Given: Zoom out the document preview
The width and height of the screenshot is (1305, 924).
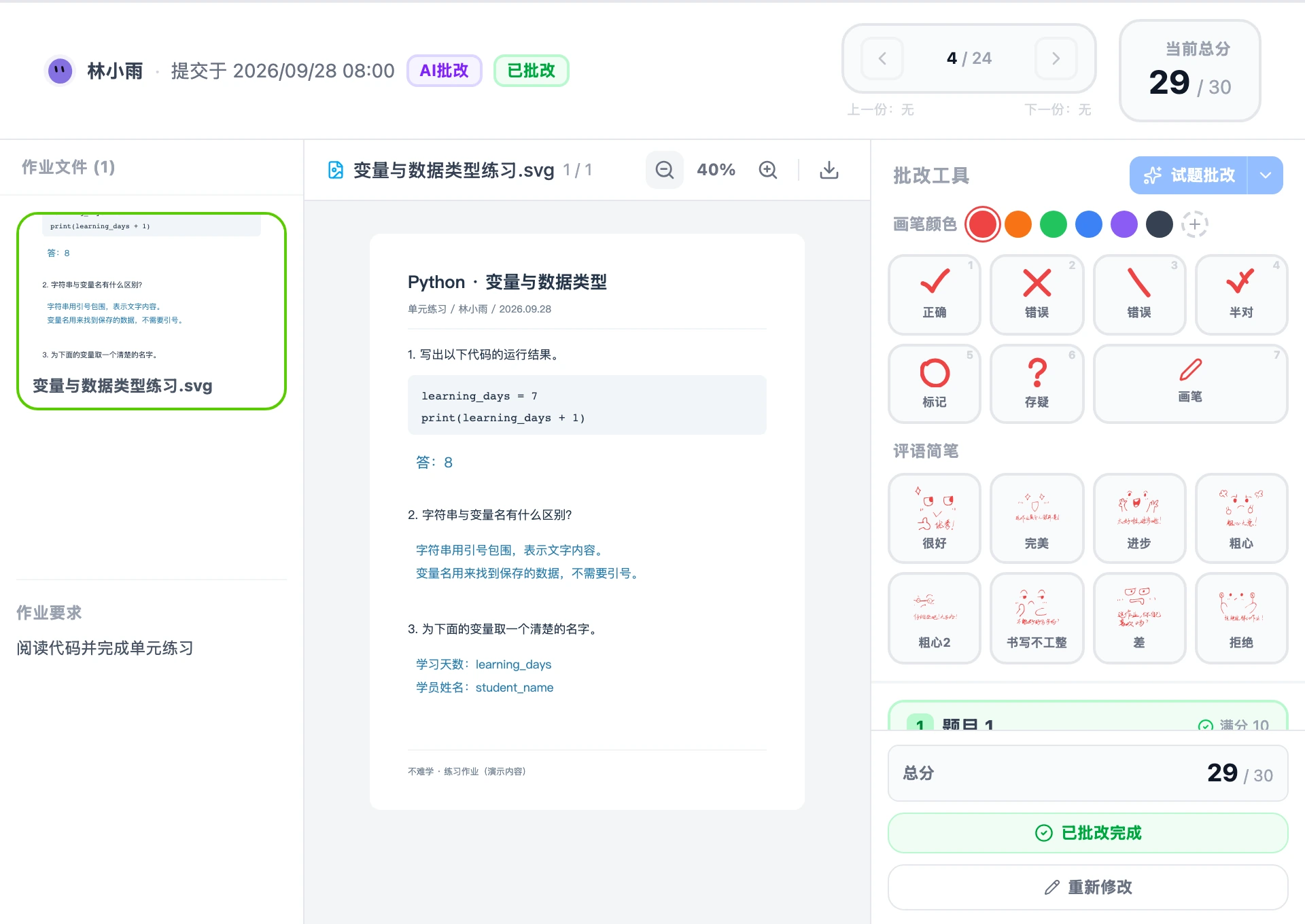Looking at the screenshot, I should pyautogui.click(x=664, y=170).
